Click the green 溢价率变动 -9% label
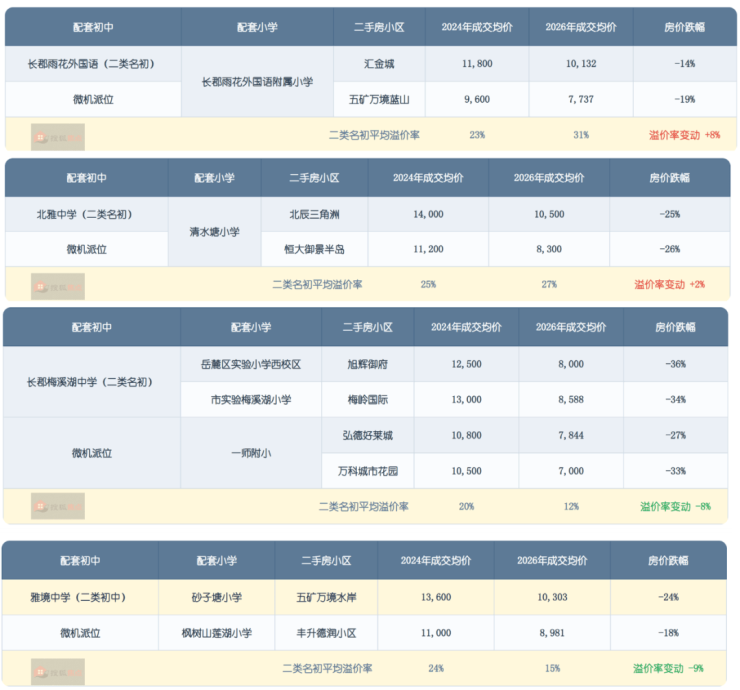Screen dimensions: 740x690 669,669
